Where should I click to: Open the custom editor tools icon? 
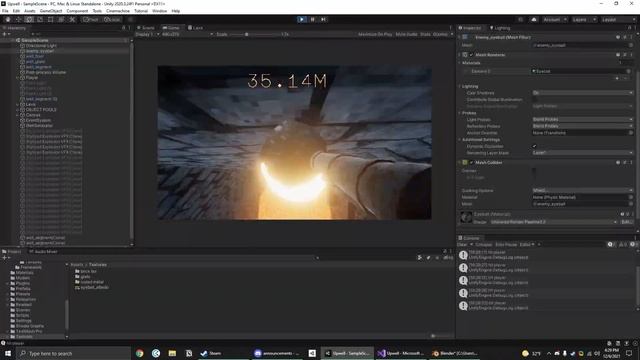tap(72, 19)
